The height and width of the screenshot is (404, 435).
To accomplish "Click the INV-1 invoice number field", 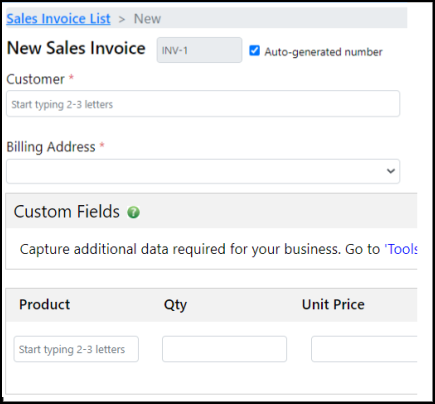I will (199, 50).
